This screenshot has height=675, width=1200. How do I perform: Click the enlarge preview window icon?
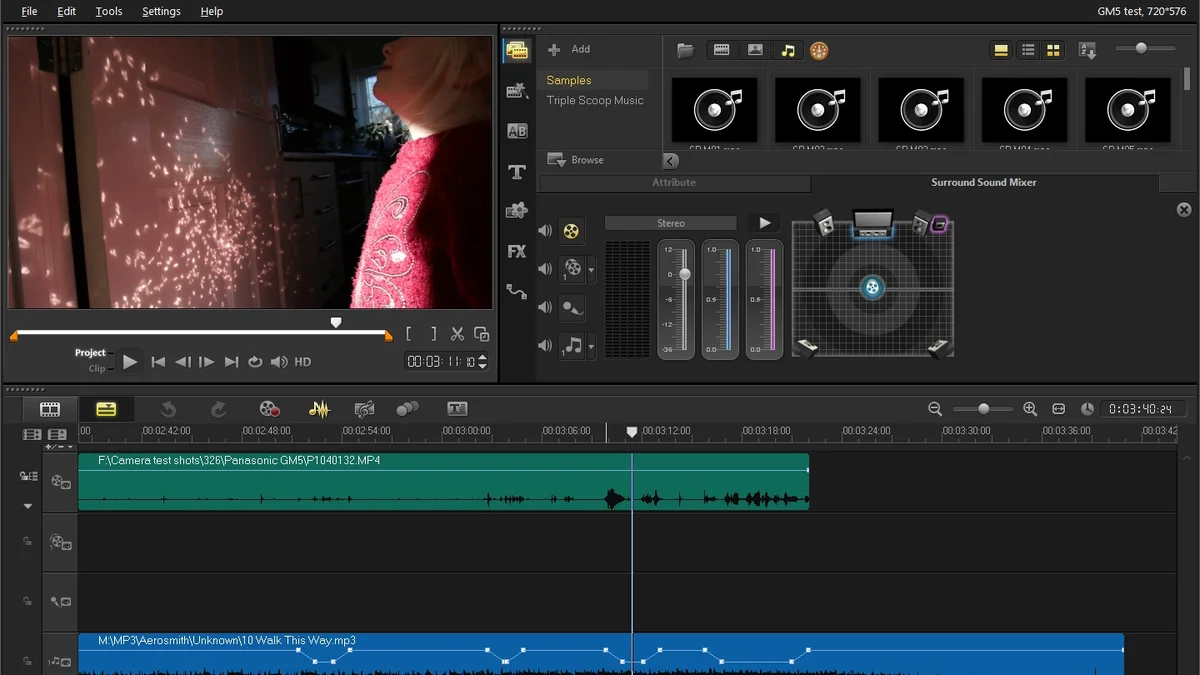pos(482,334)
